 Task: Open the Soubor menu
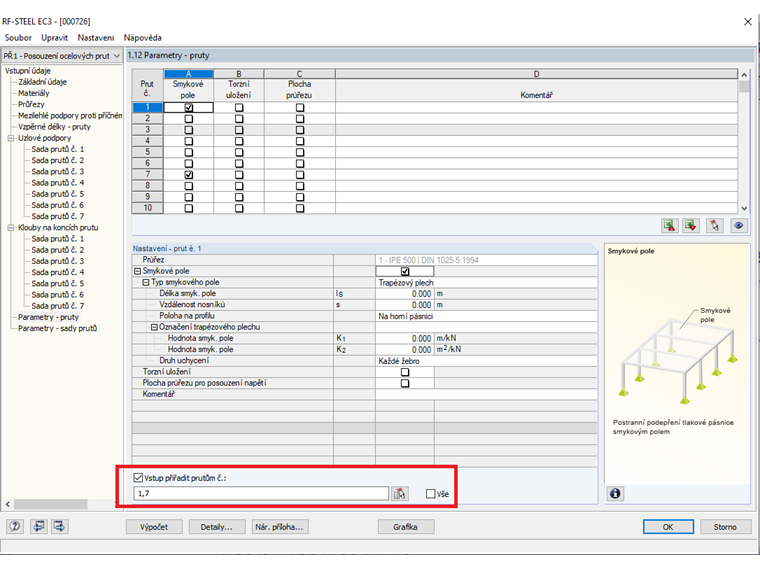point(18,38)
